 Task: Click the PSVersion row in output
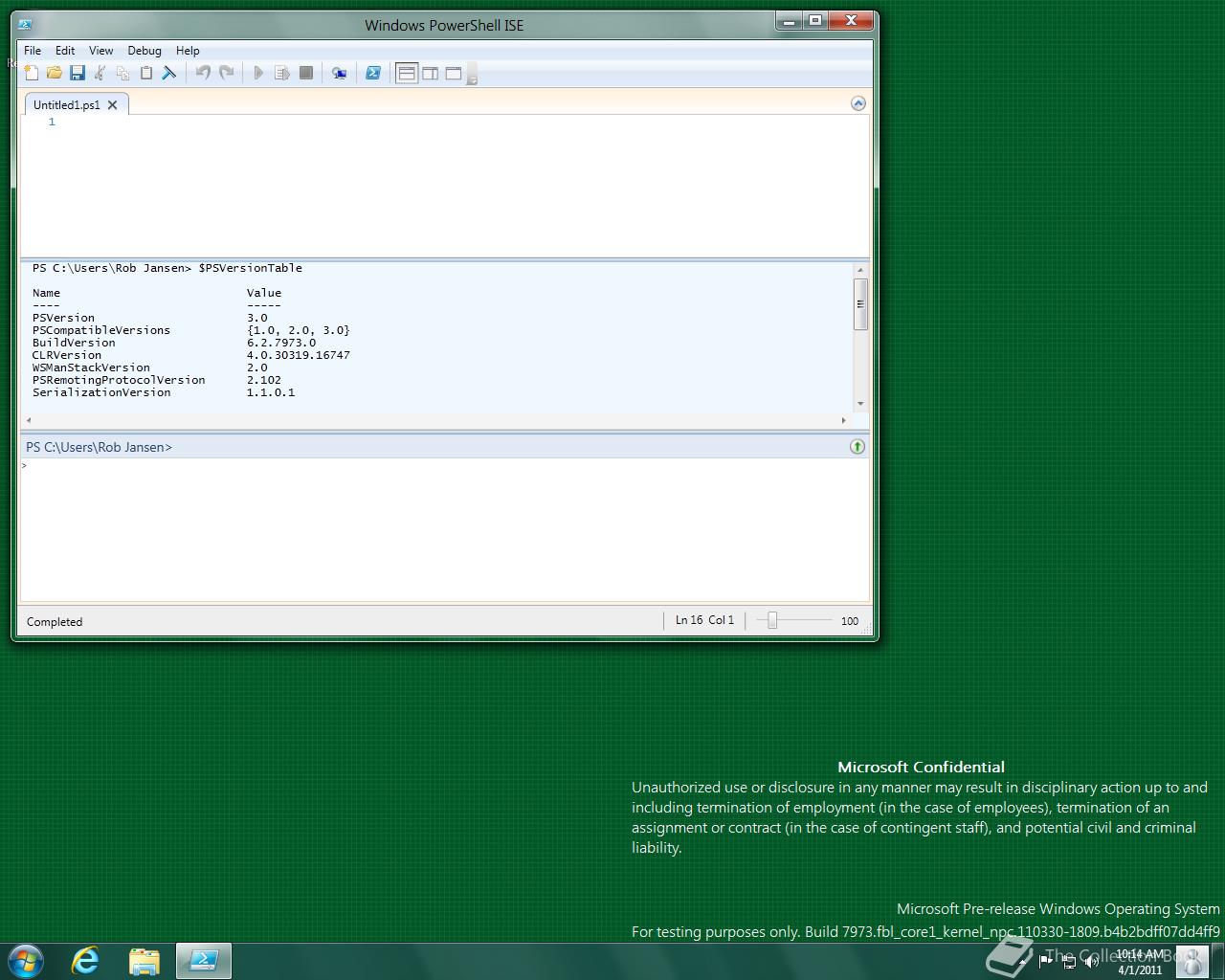150,318
